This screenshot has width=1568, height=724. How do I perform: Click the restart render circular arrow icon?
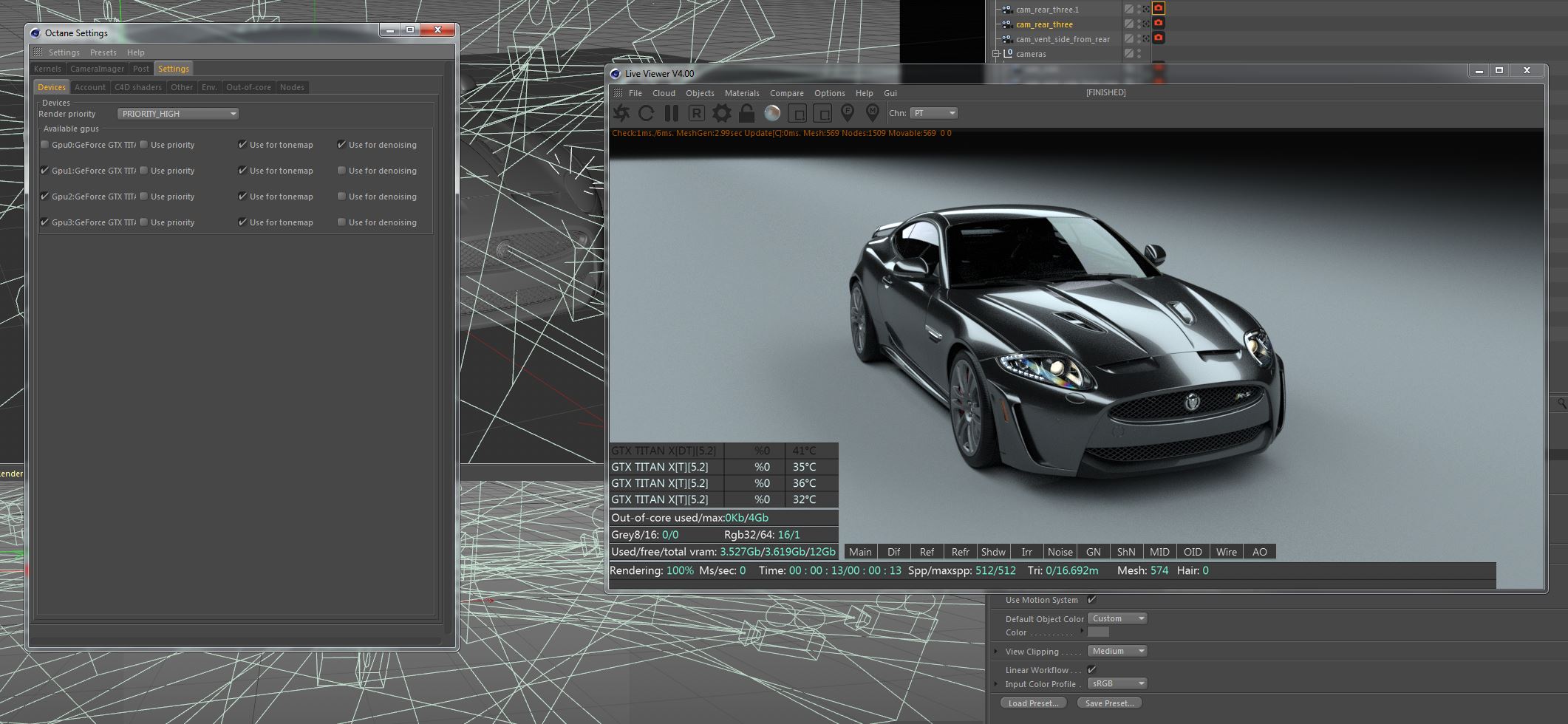pyautogui.click(x=647, y=113)
